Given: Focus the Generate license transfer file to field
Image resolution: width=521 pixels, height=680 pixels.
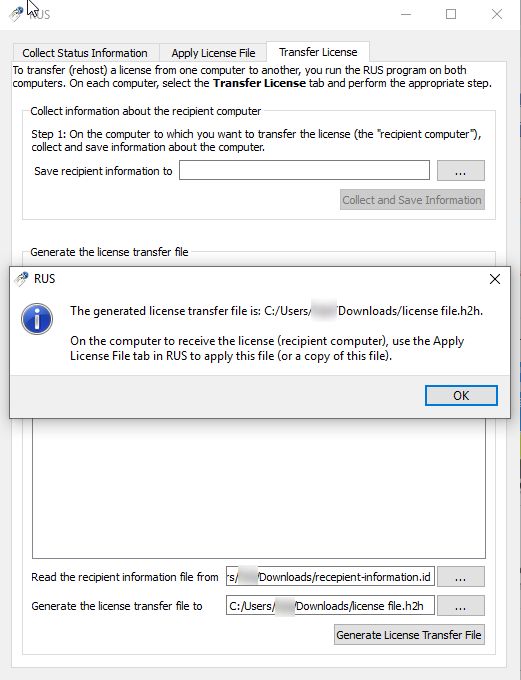Looking at the screenshot, I should [330, 605].
